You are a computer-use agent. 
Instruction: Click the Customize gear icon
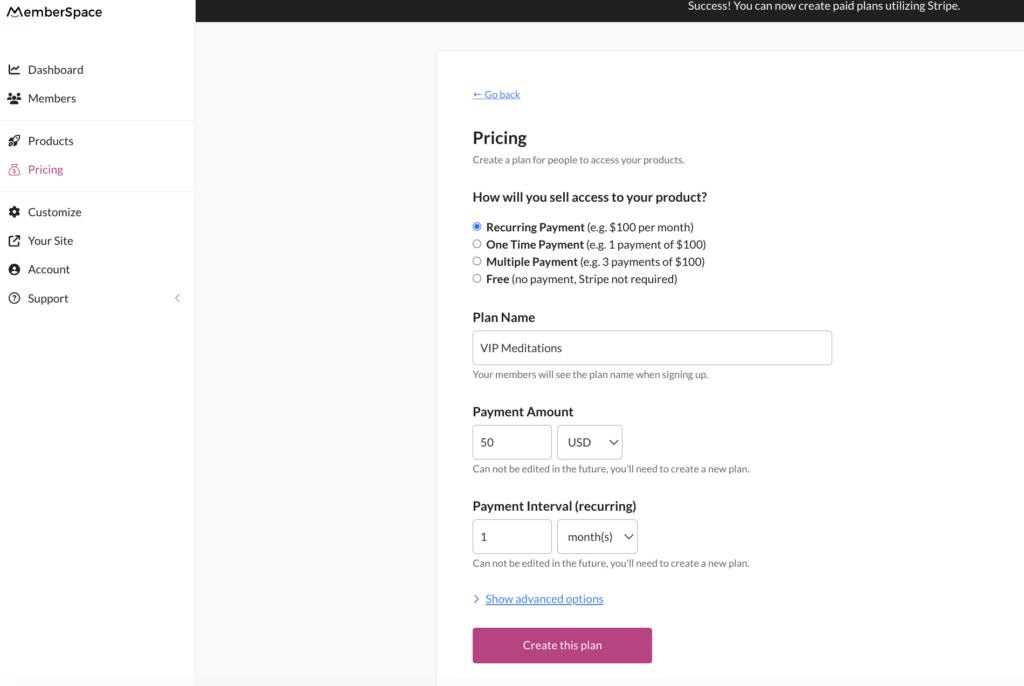coord(14,212)
